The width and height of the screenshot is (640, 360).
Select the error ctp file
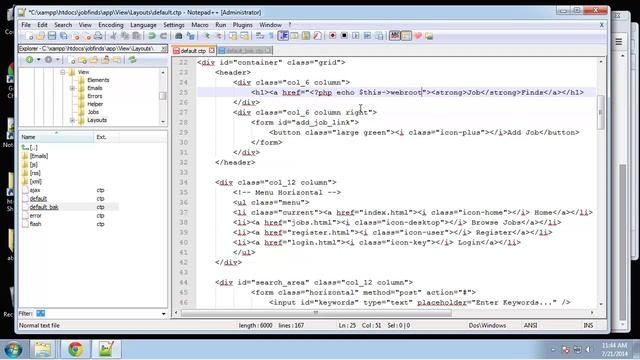[35, 216]
